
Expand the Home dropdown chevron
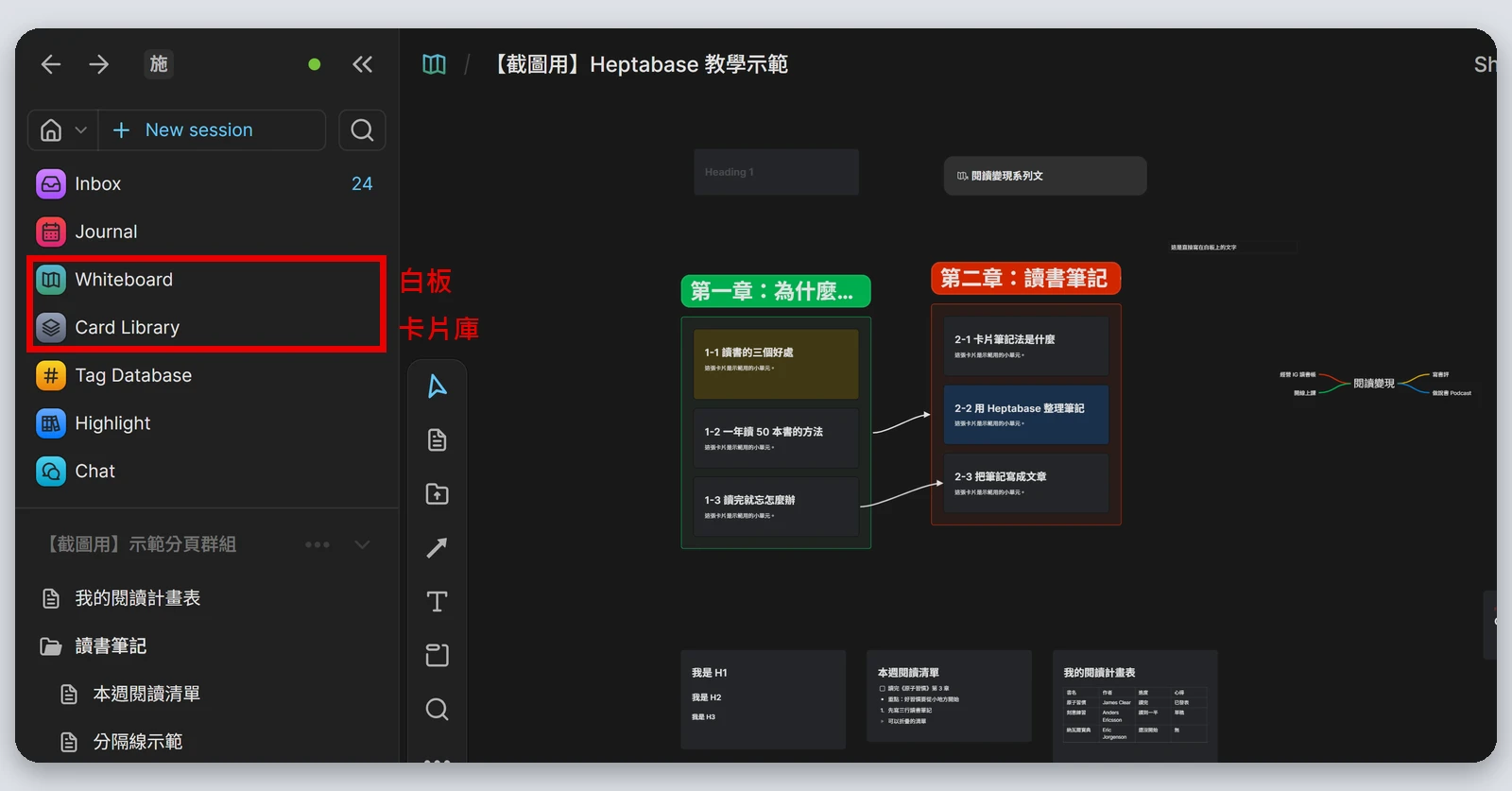coord(81,130)
